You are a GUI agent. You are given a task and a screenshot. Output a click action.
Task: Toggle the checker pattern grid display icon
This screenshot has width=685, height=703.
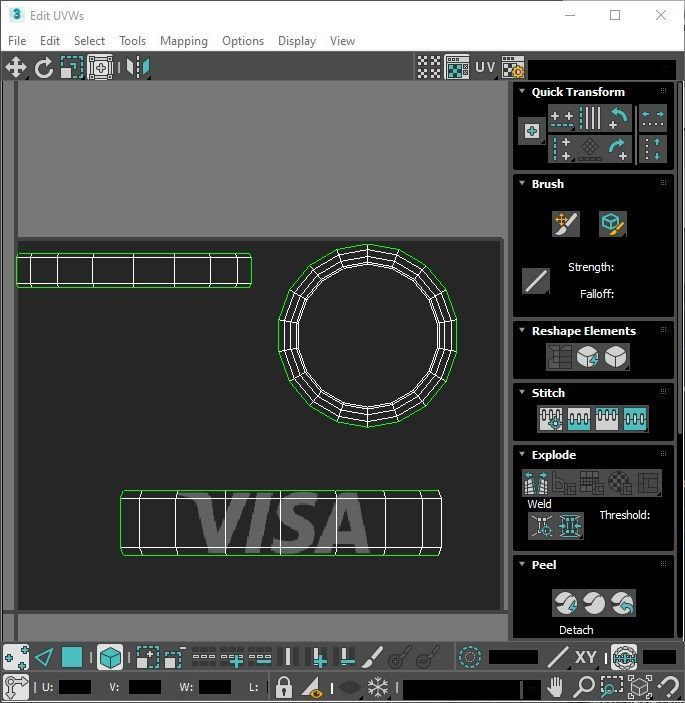coord(429,68)
